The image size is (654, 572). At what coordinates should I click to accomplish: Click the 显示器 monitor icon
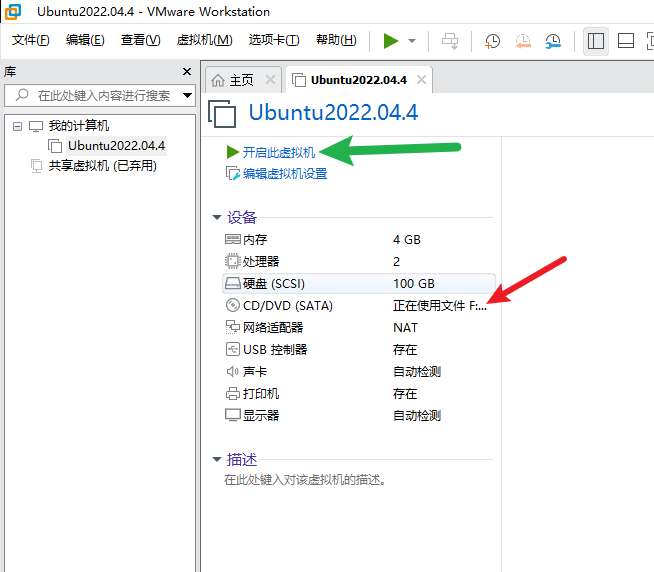233,415
